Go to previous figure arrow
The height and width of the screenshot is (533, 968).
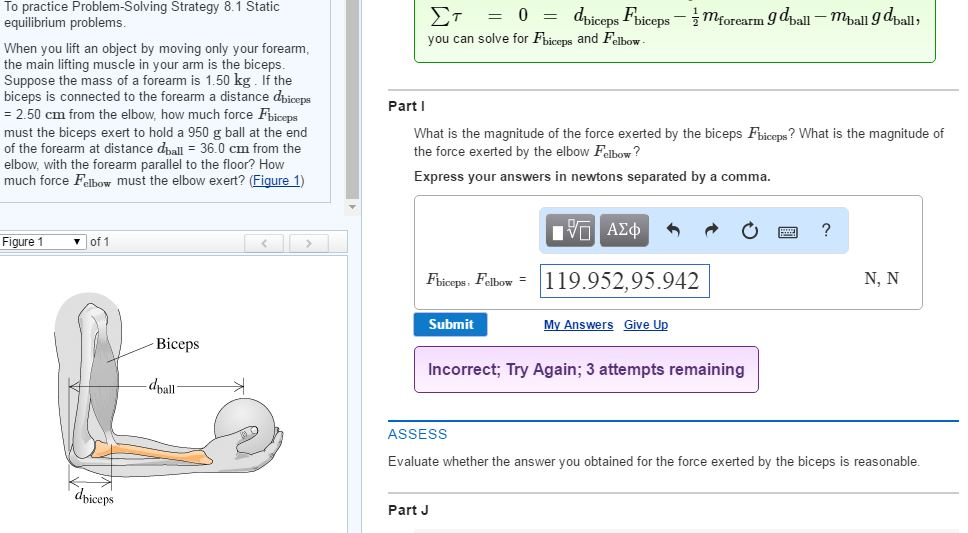264,243
